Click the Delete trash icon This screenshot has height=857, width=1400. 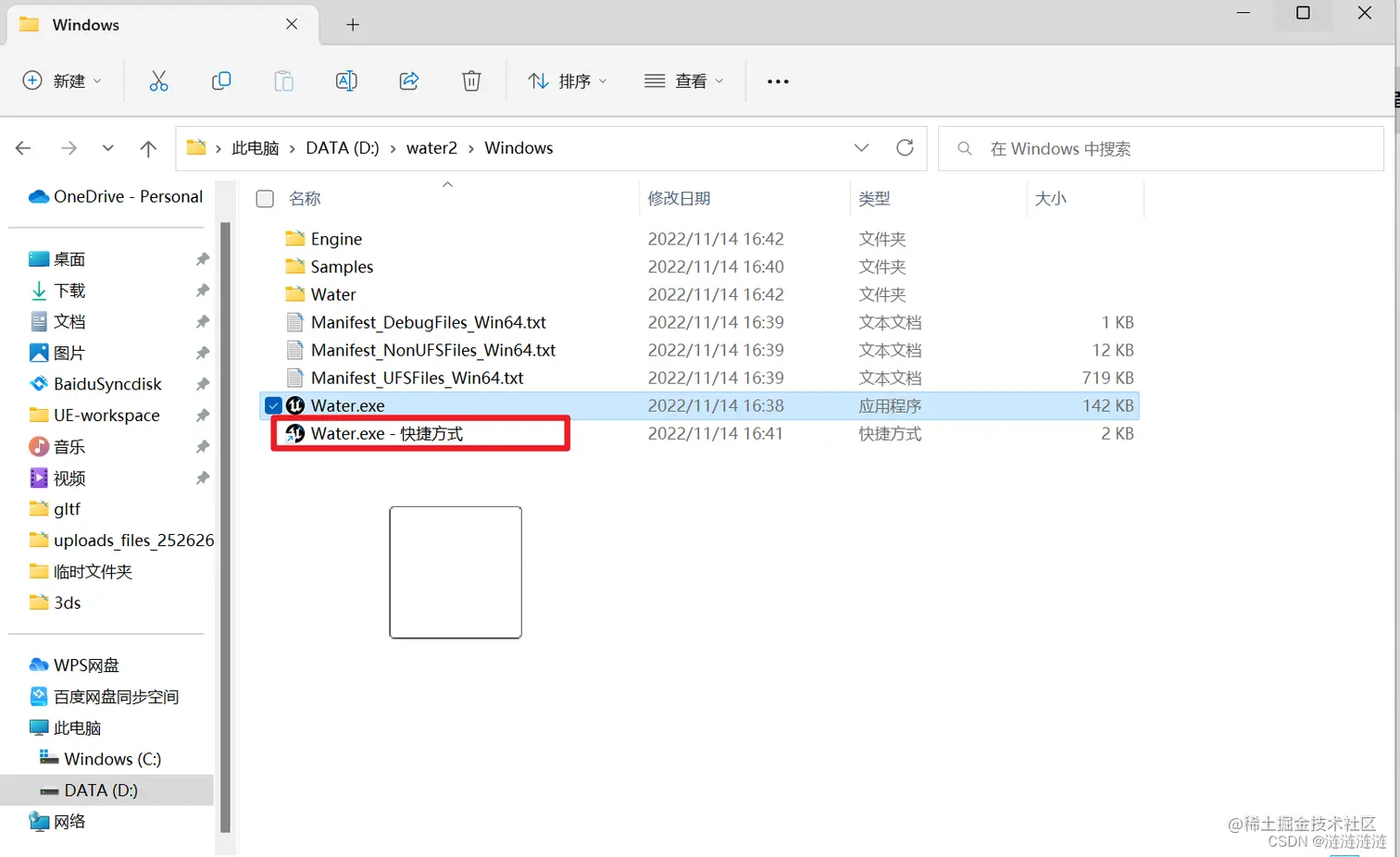(x=470, y=81)
